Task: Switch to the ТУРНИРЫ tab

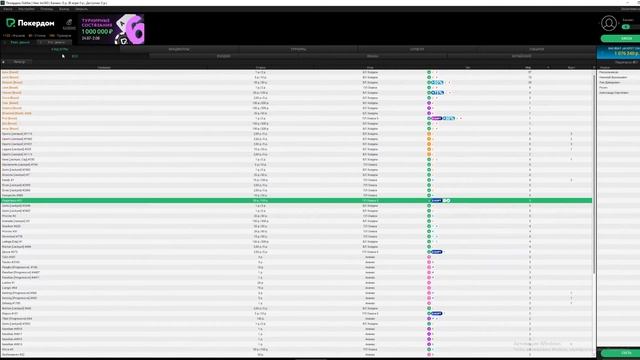Action: click(298, 49)
